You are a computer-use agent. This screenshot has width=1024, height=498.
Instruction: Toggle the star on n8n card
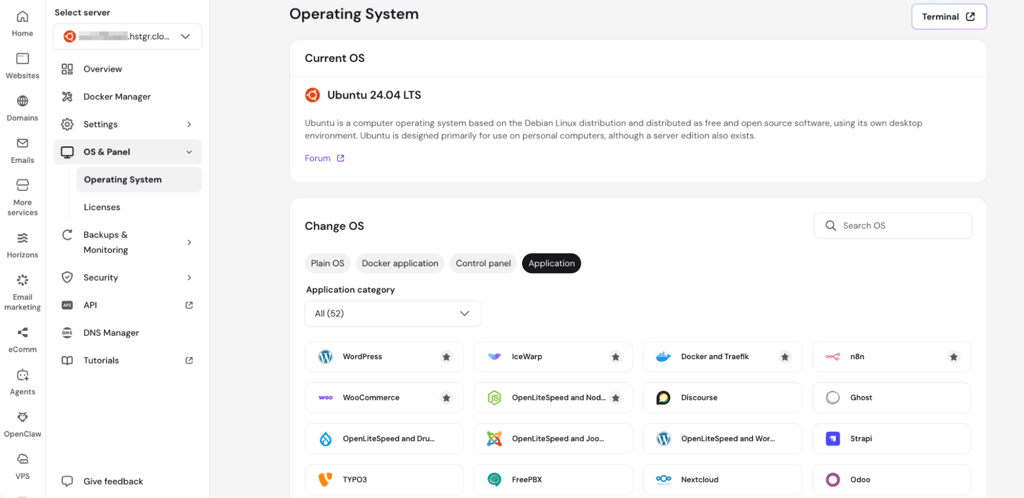[x=953, y=357]
